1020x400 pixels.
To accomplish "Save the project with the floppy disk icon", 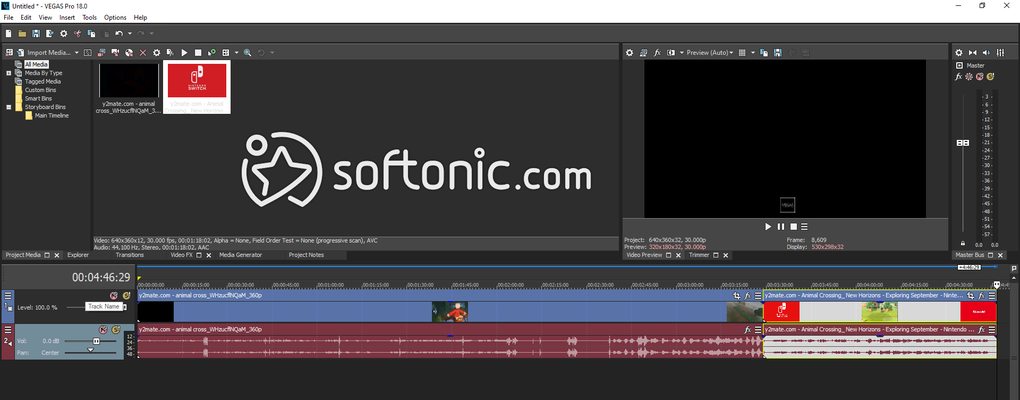I will click(36, 33).
